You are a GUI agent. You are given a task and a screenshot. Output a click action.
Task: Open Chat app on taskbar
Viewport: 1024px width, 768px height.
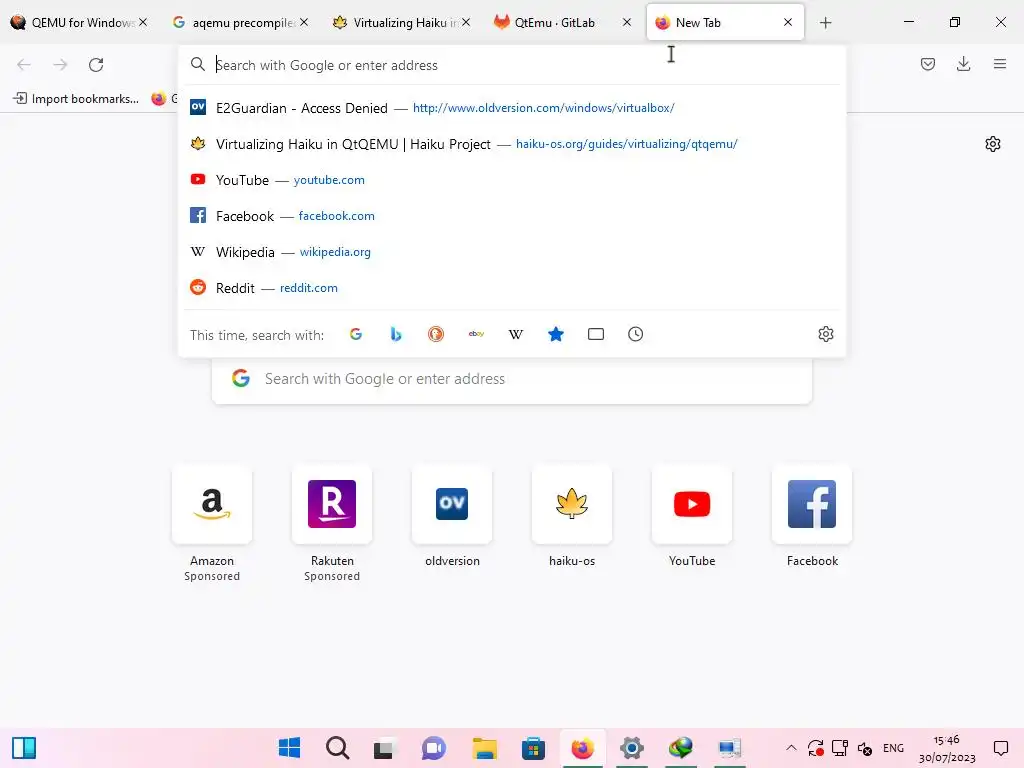click(434, 748)
